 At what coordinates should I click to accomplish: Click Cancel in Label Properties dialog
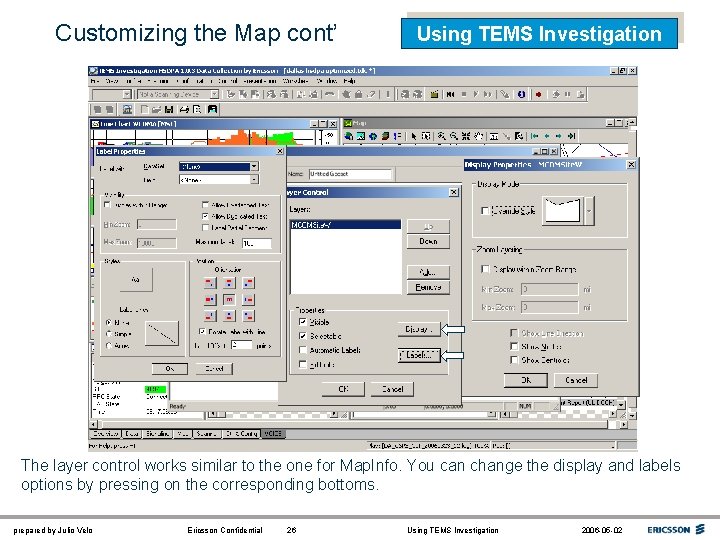[x=214, y=368]
